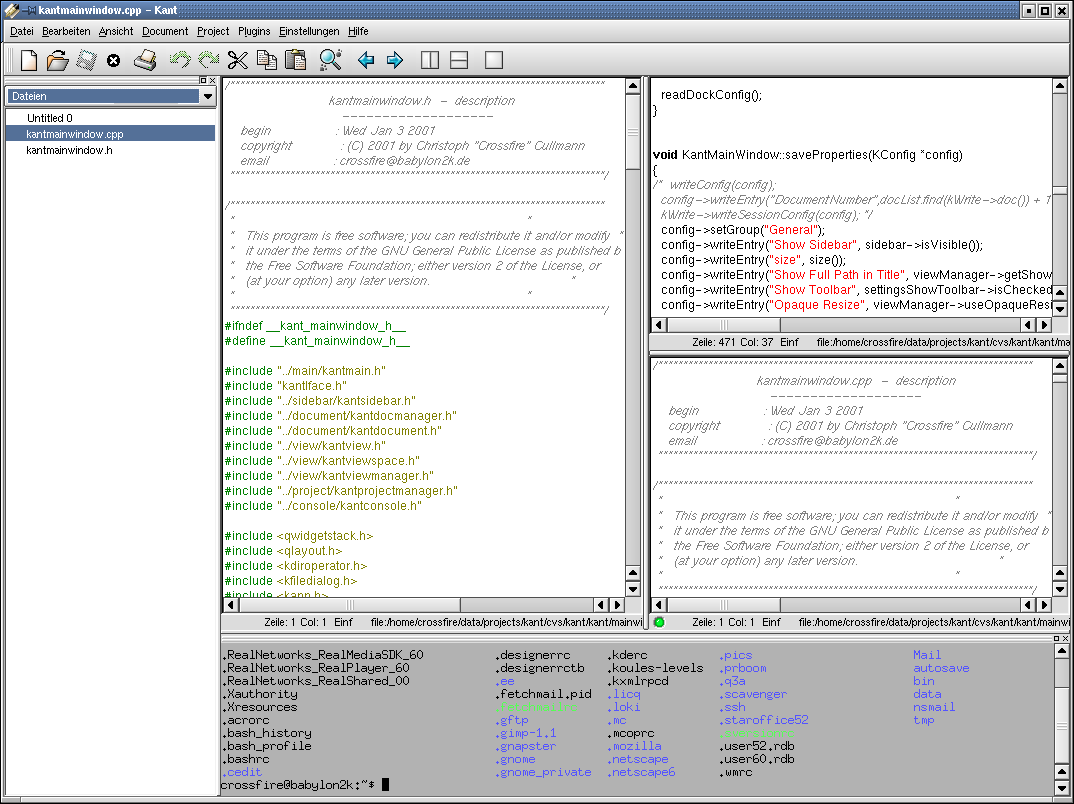Open the Einstellungen menu
Viewport: 1074px width, 804px height.
point(309,31)
